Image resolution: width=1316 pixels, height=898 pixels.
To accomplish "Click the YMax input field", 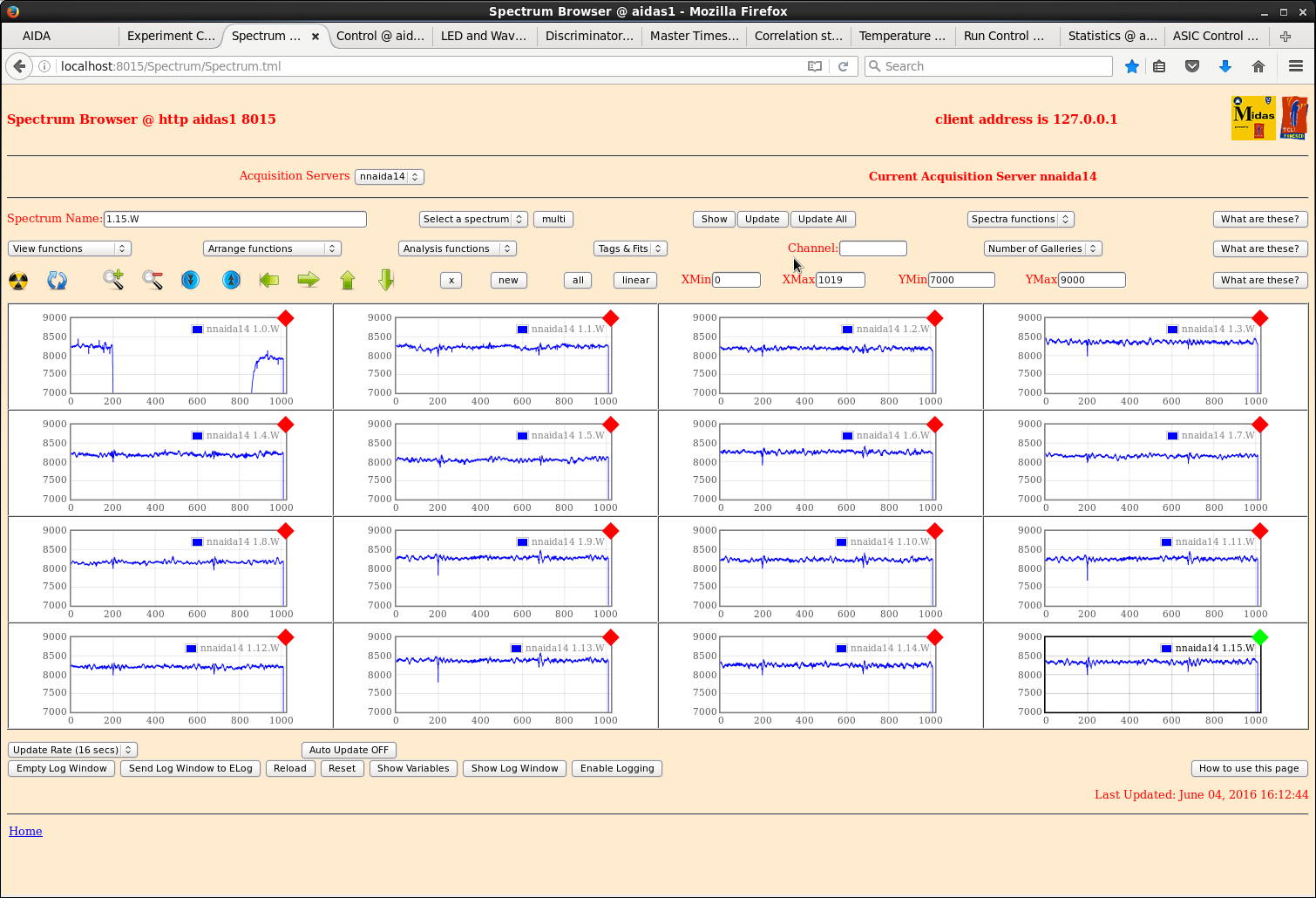I will 1092,280.
